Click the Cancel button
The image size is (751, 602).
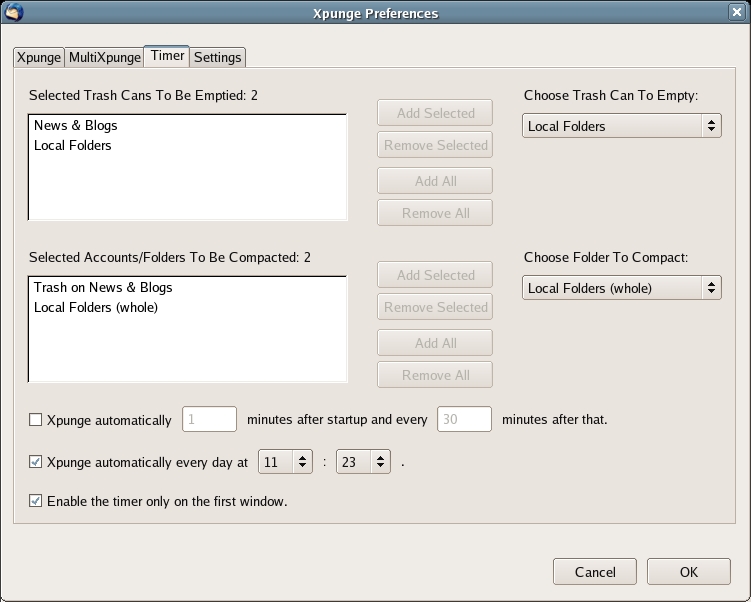point(595,572)
